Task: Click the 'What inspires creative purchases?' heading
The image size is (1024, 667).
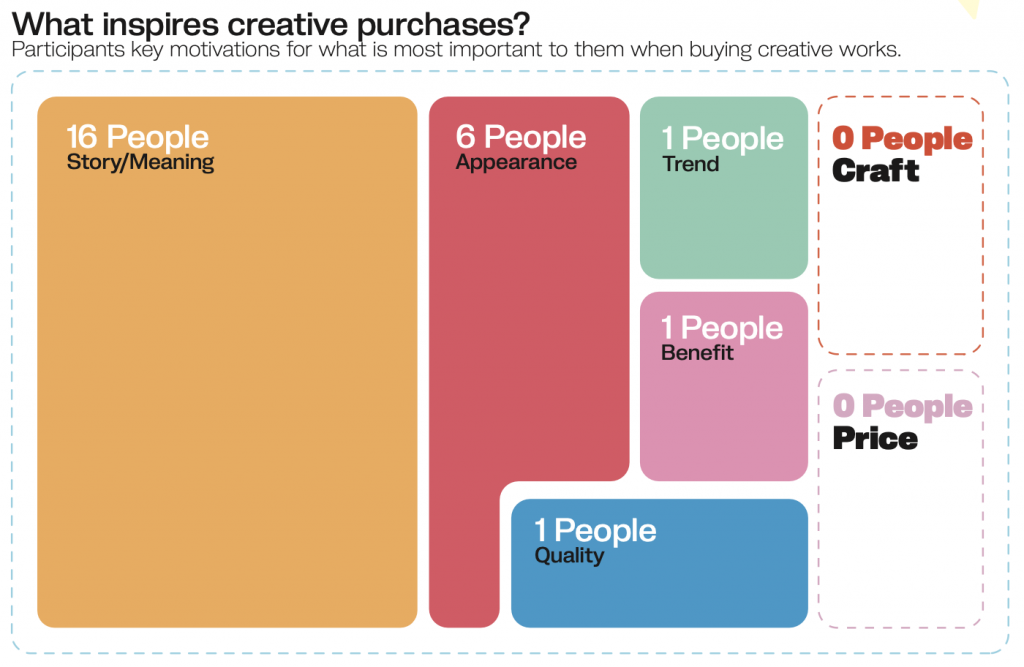Action: [x=270, y=24]
